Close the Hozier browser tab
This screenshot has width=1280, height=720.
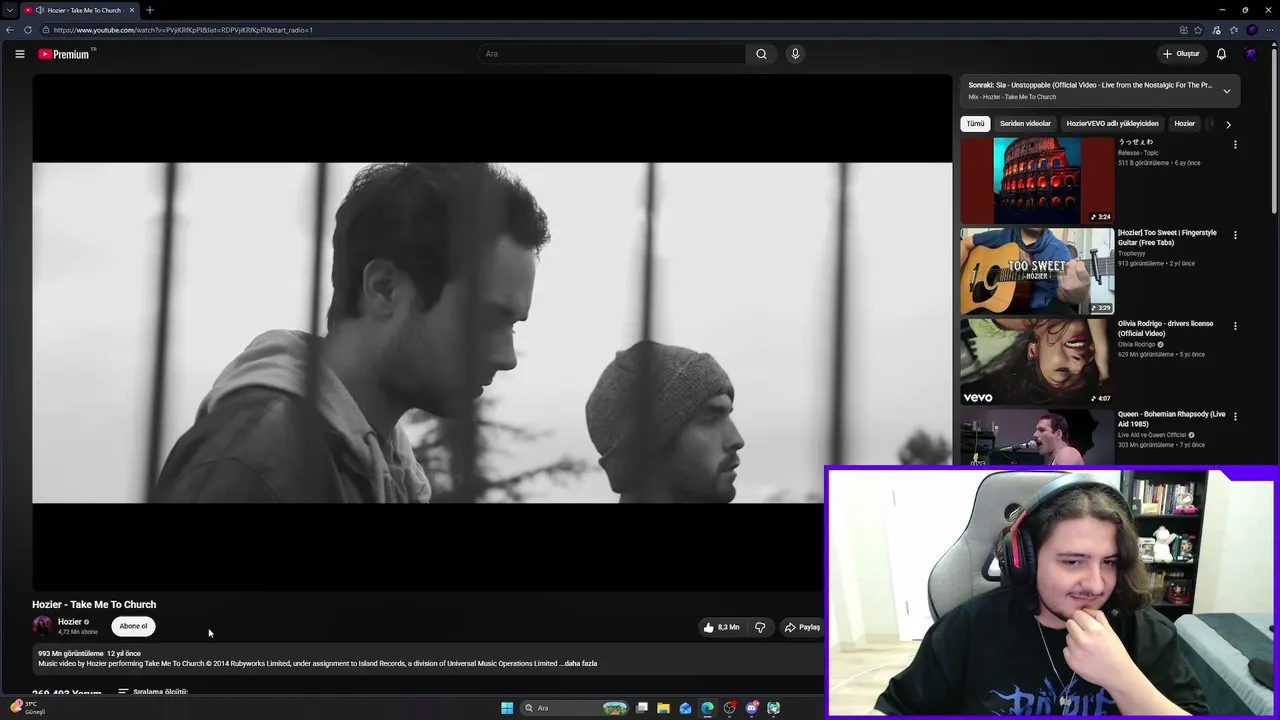(x=131, y=10)
